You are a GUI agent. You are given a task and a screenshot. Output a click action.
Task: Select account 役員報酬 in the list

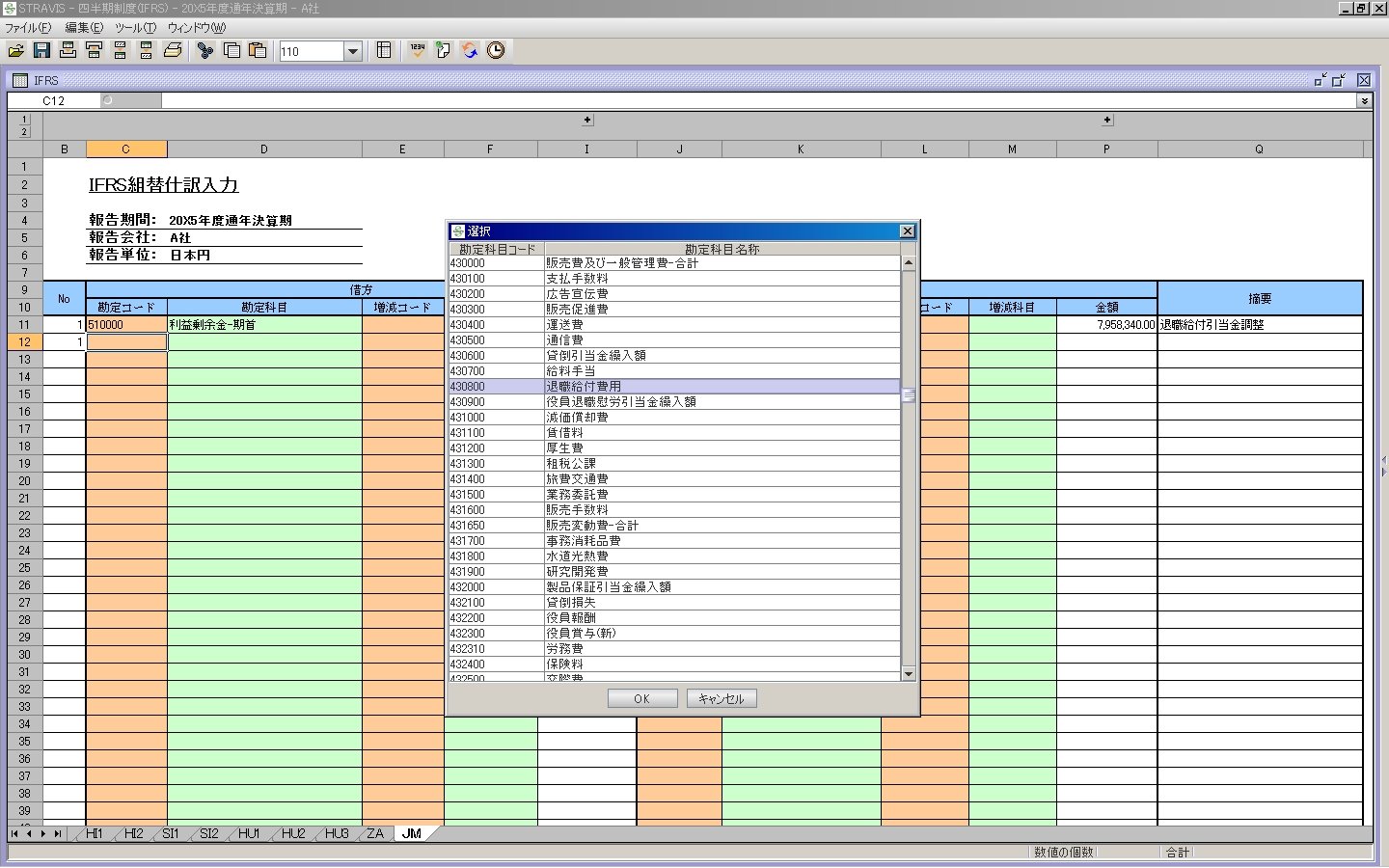click(x=674, y=618)
